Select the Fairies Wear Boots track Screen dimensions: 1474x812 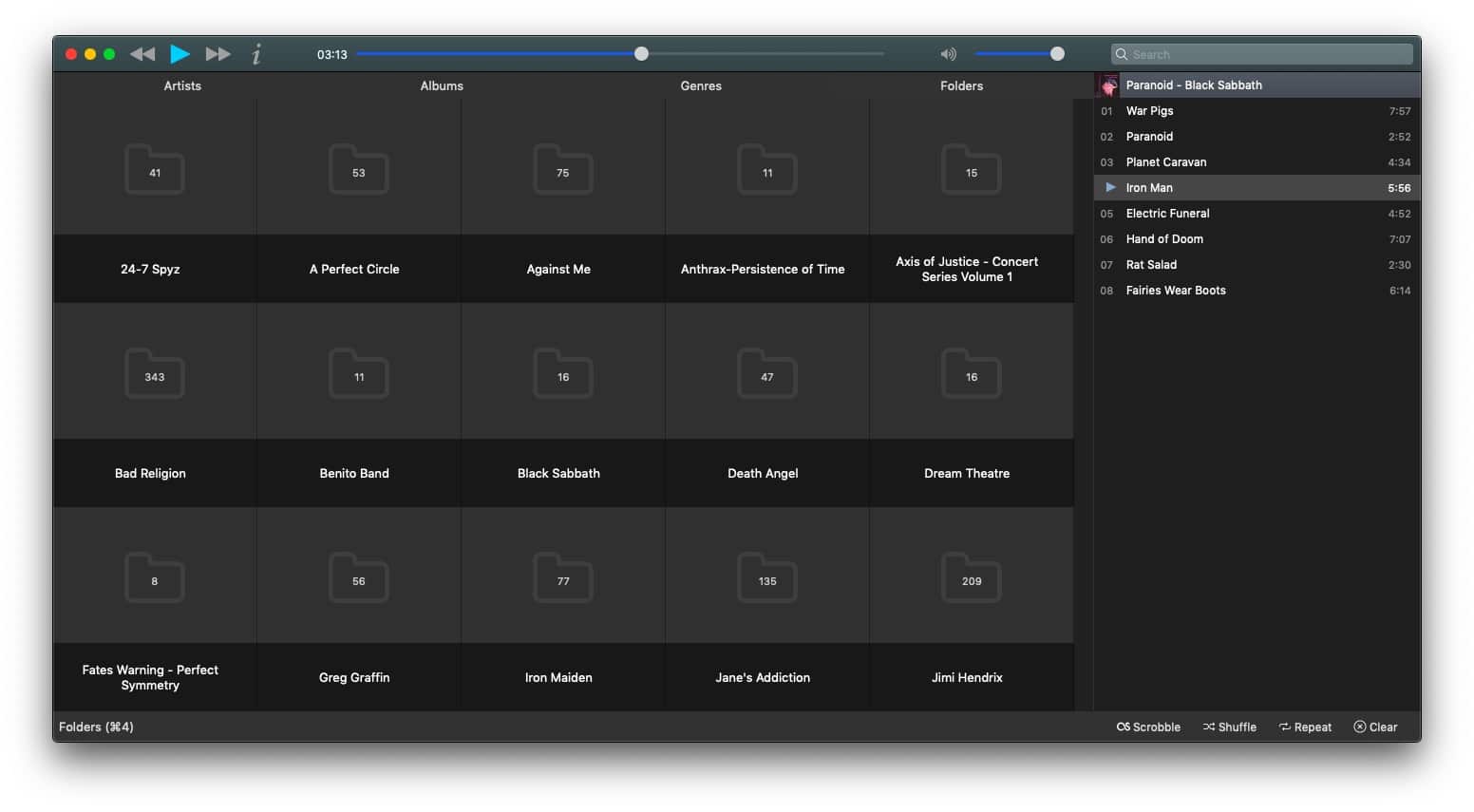click(x=1257, y=291)
